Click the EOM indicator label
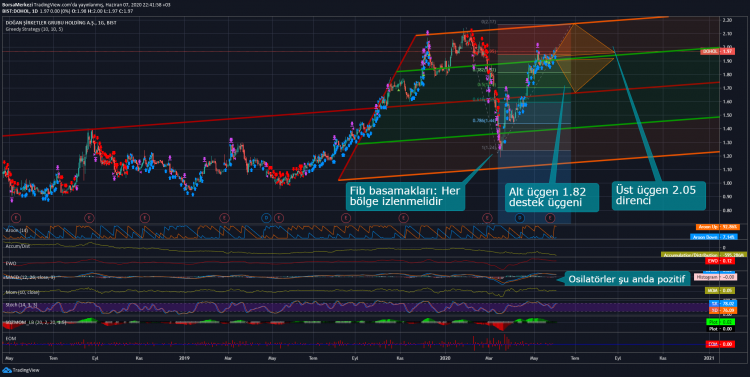750x377 pixels. pyautogui.click(x=11, y=338)
